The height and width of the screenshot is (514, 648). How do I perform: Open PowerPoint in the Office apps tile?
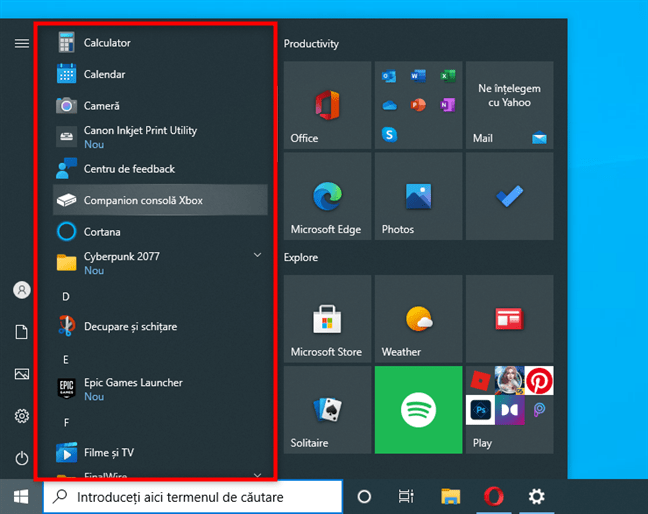(418, 105)
